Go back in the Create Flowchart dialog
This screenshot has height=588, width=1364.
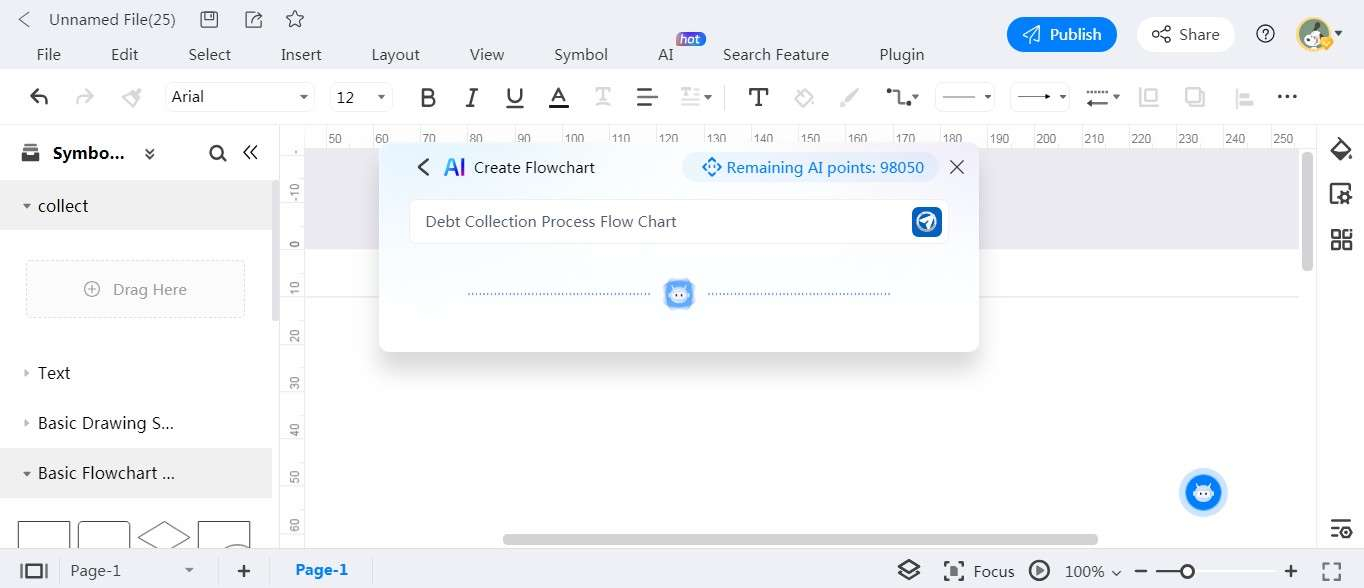point(423,167)
